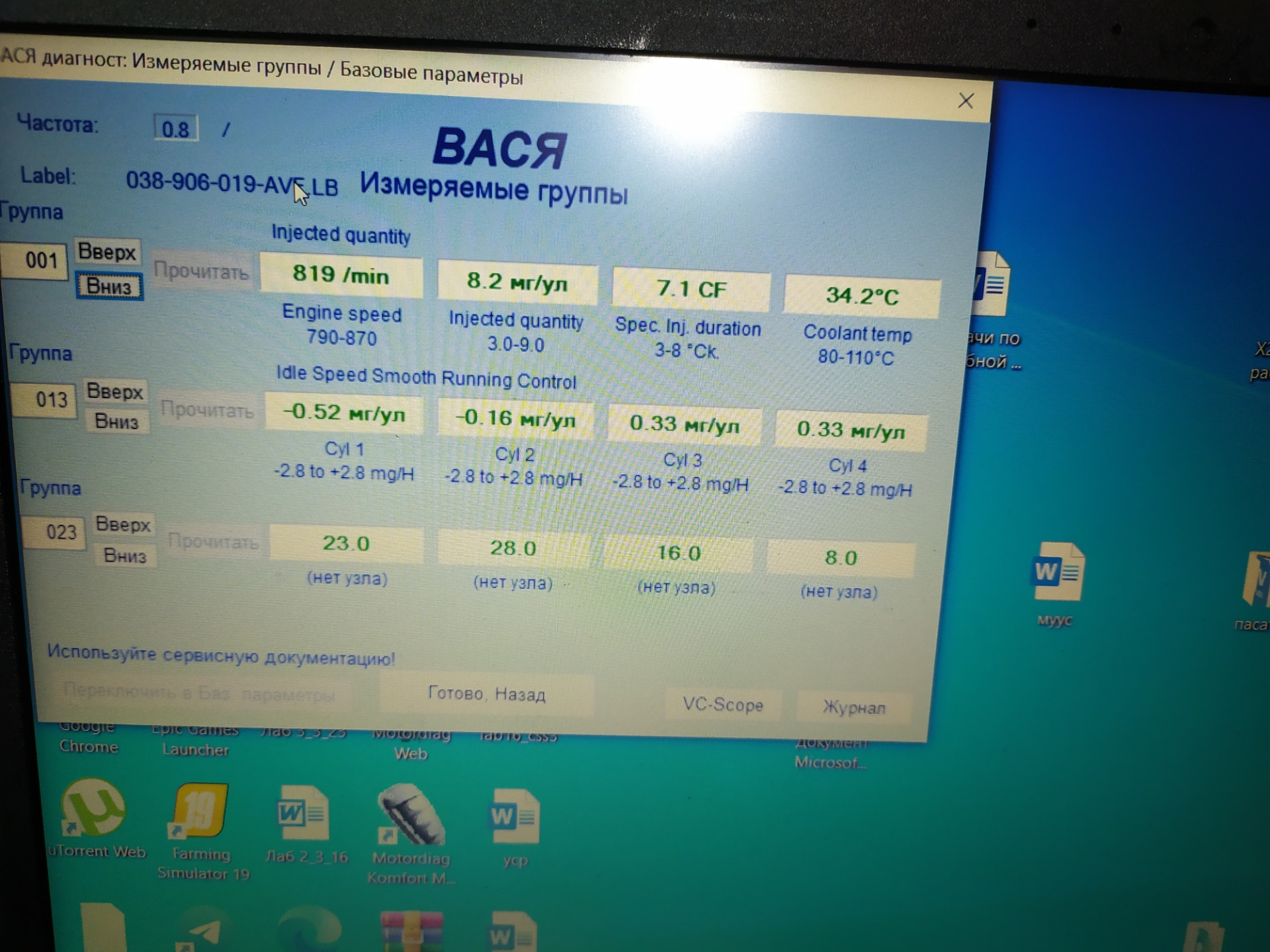Click Cyl 1 value -0.52 мг/ул
The height and width of the screenshot is (952, 1270).
344,413
